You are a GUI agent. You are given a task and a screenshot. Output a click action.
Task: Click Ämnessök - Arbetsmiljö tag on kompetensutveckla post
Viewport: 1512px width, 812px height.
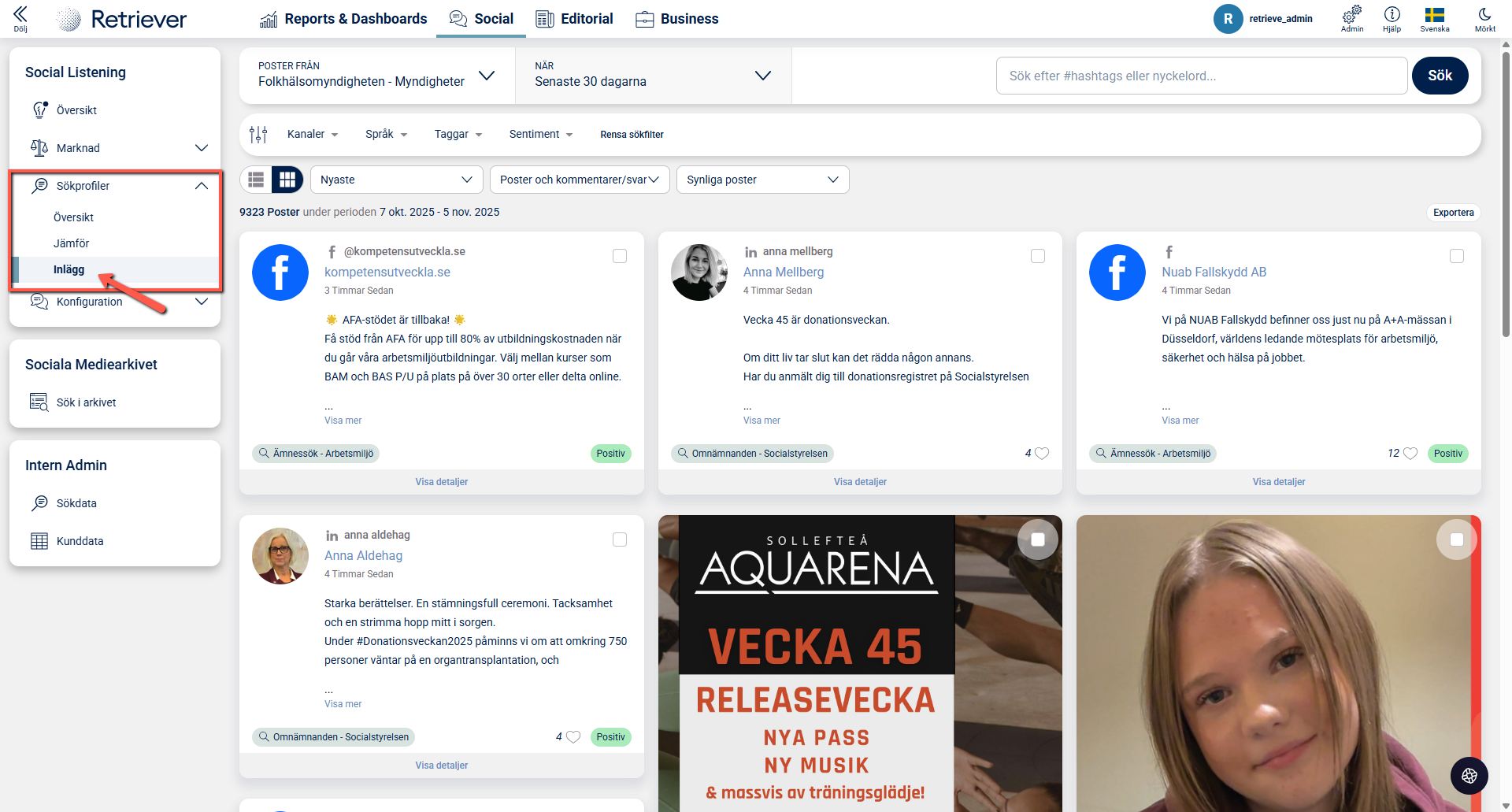pyautogui.click(x=316, y=454)
